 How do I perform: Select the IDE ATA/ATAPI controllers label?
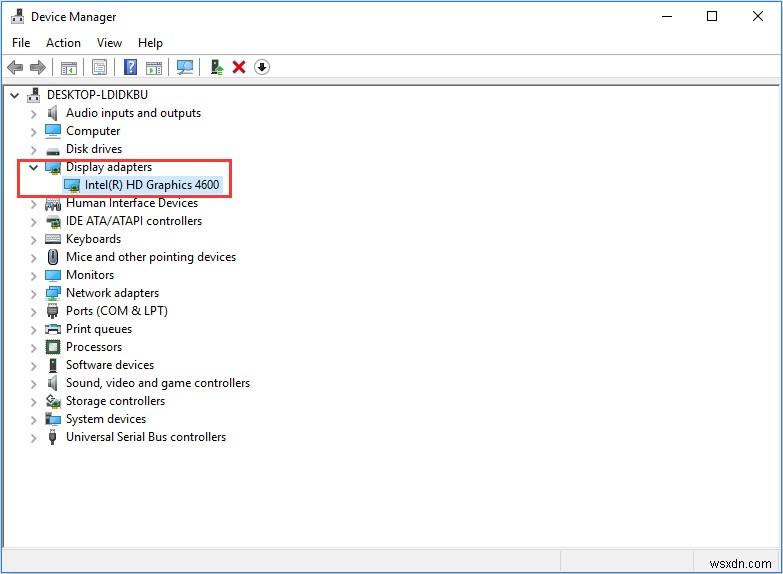134,221
